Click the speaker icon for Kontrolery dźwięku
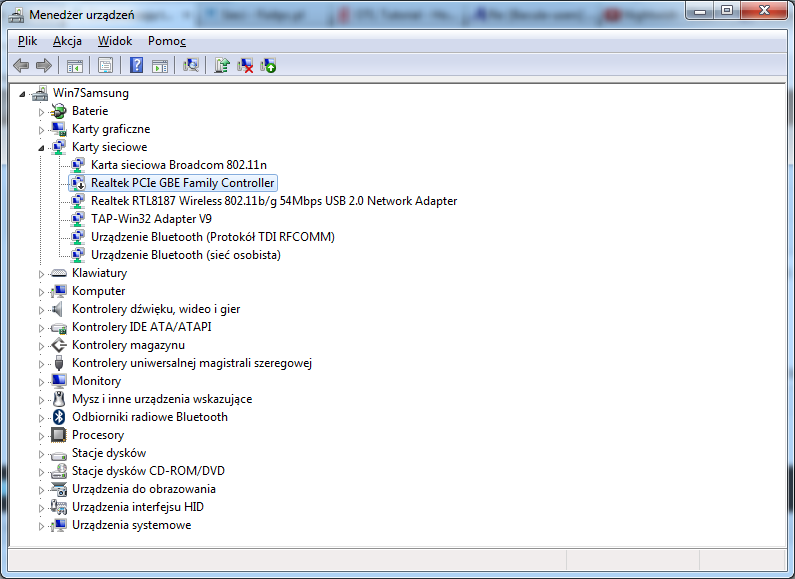Screen dimensions: 795x579 pos(58,309)
